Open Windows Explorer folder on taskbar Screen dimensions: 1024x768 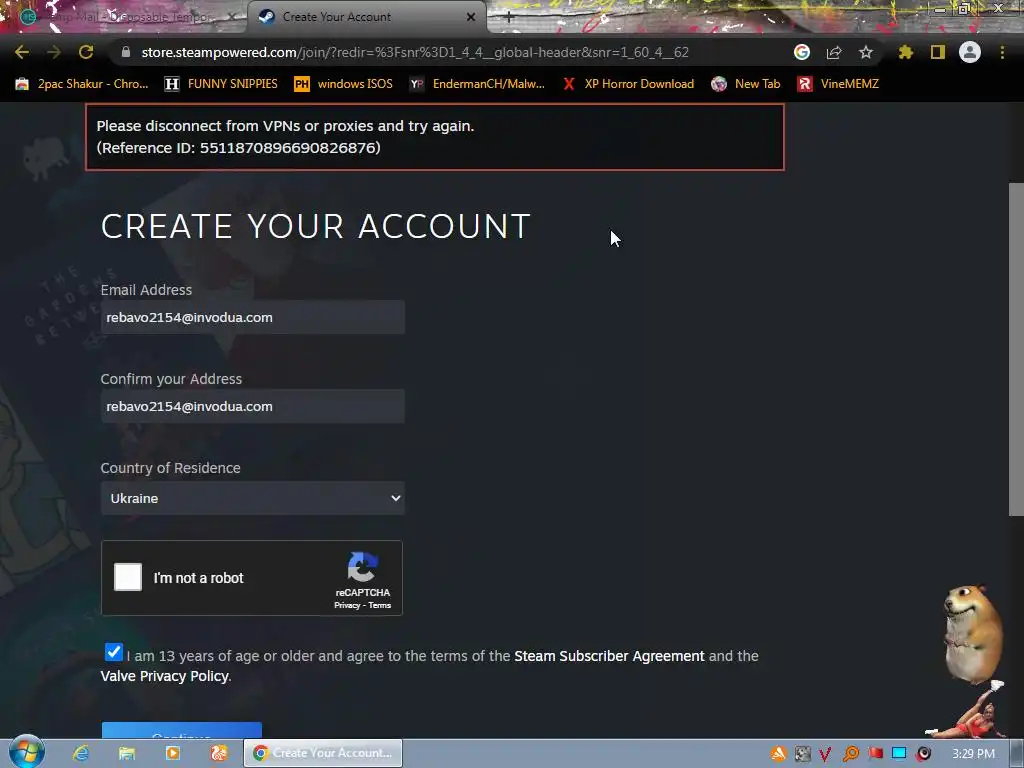127,753
